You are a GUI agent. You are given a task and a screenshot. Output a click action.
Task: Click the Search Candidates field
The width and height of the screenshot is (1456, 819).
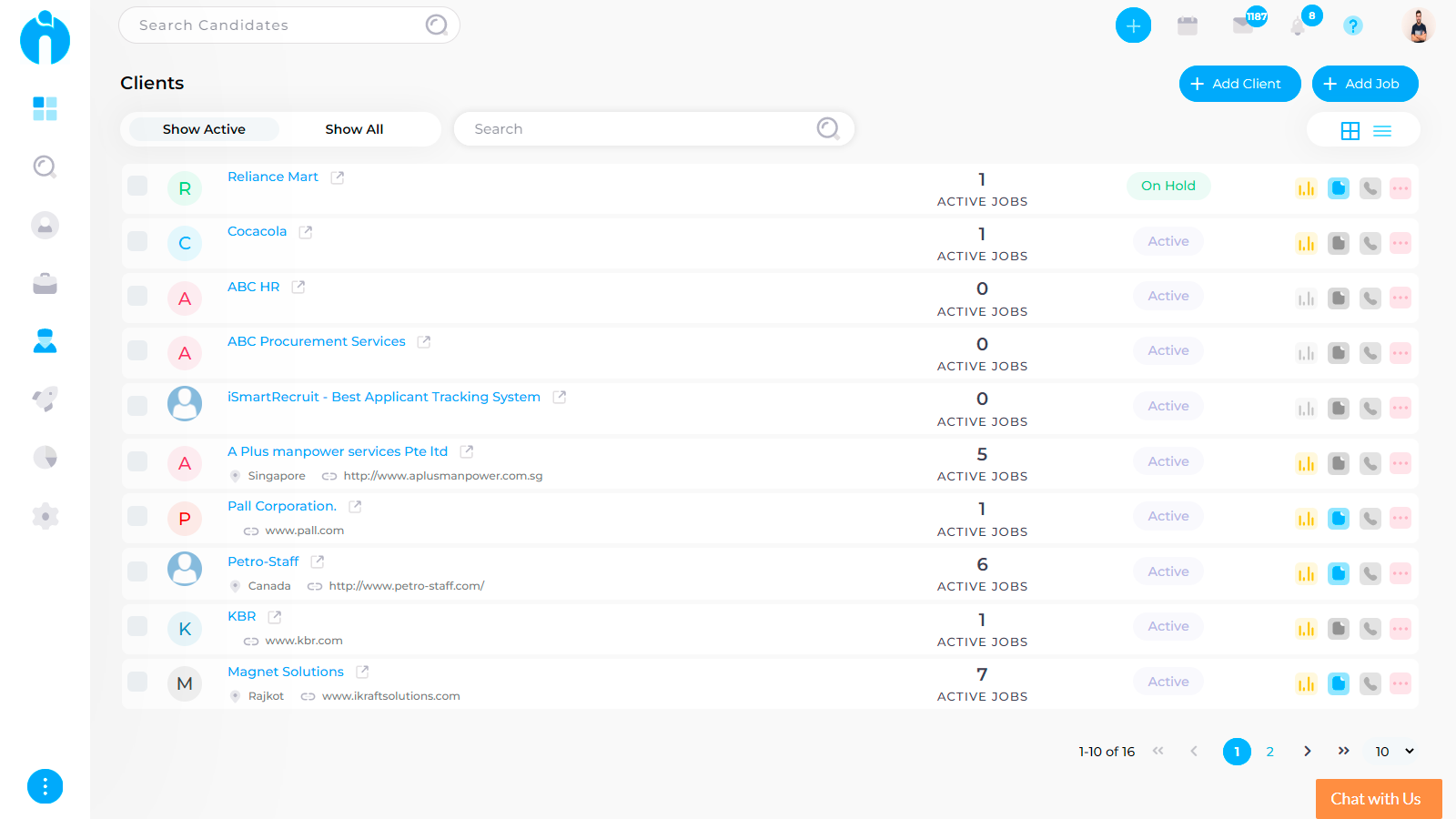(289, 25)
